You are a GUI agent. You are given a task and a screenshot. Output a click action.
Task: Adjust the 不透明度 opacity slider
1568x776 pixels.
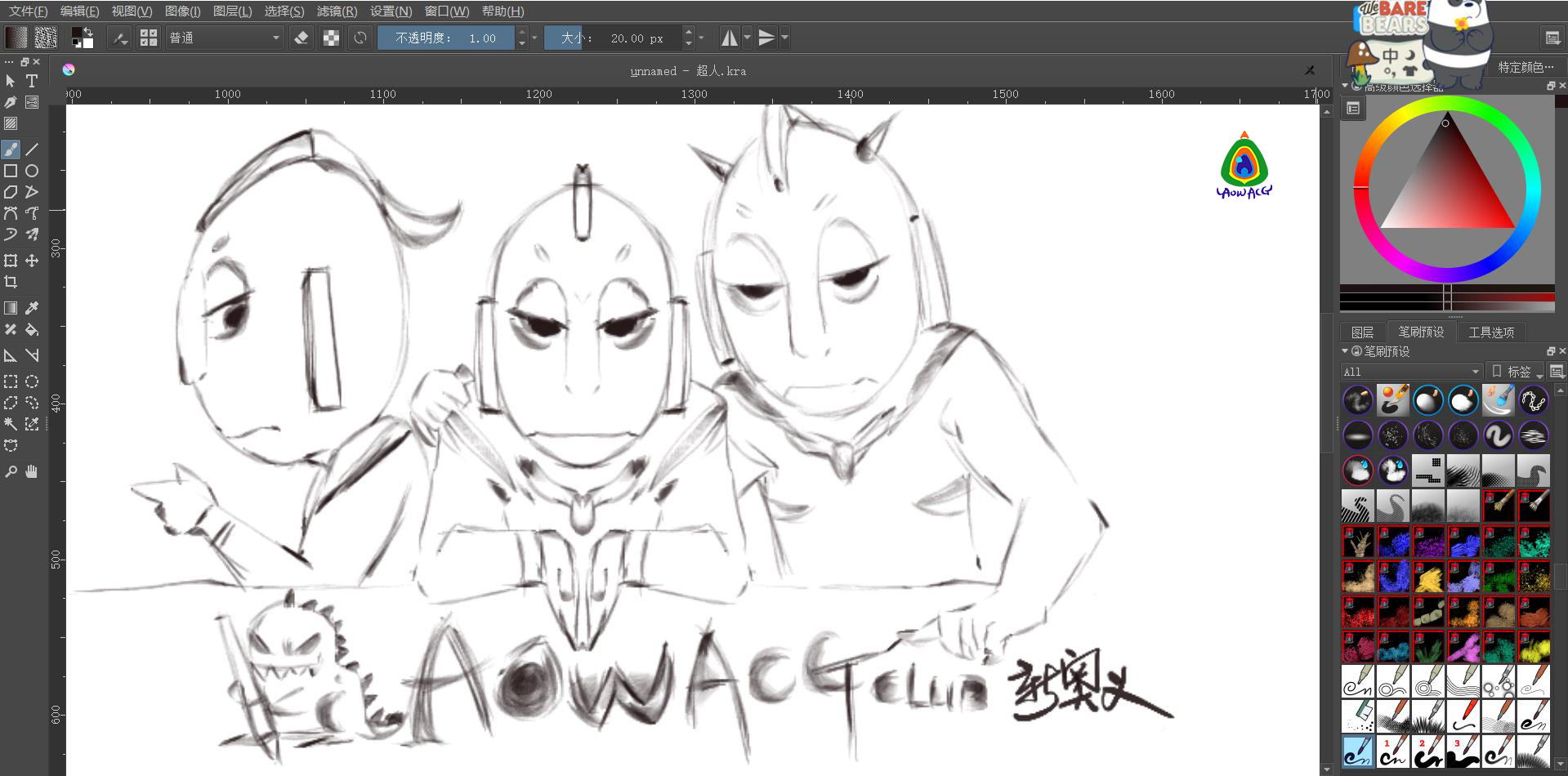tap(446, 38)
